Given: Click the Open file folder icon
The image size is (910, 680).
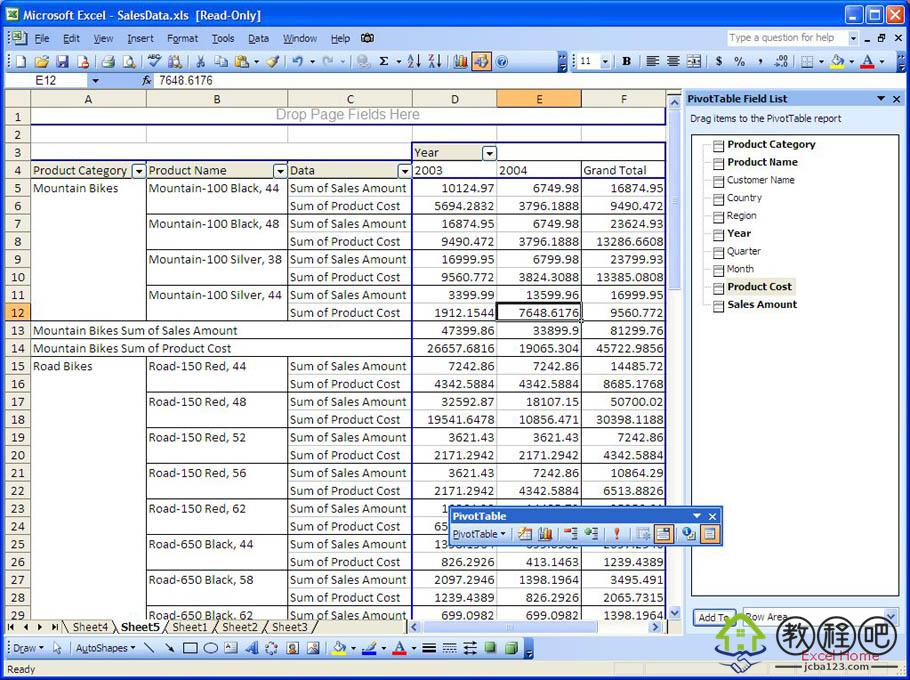Looking at the screenshot, I should click(41, 61).
